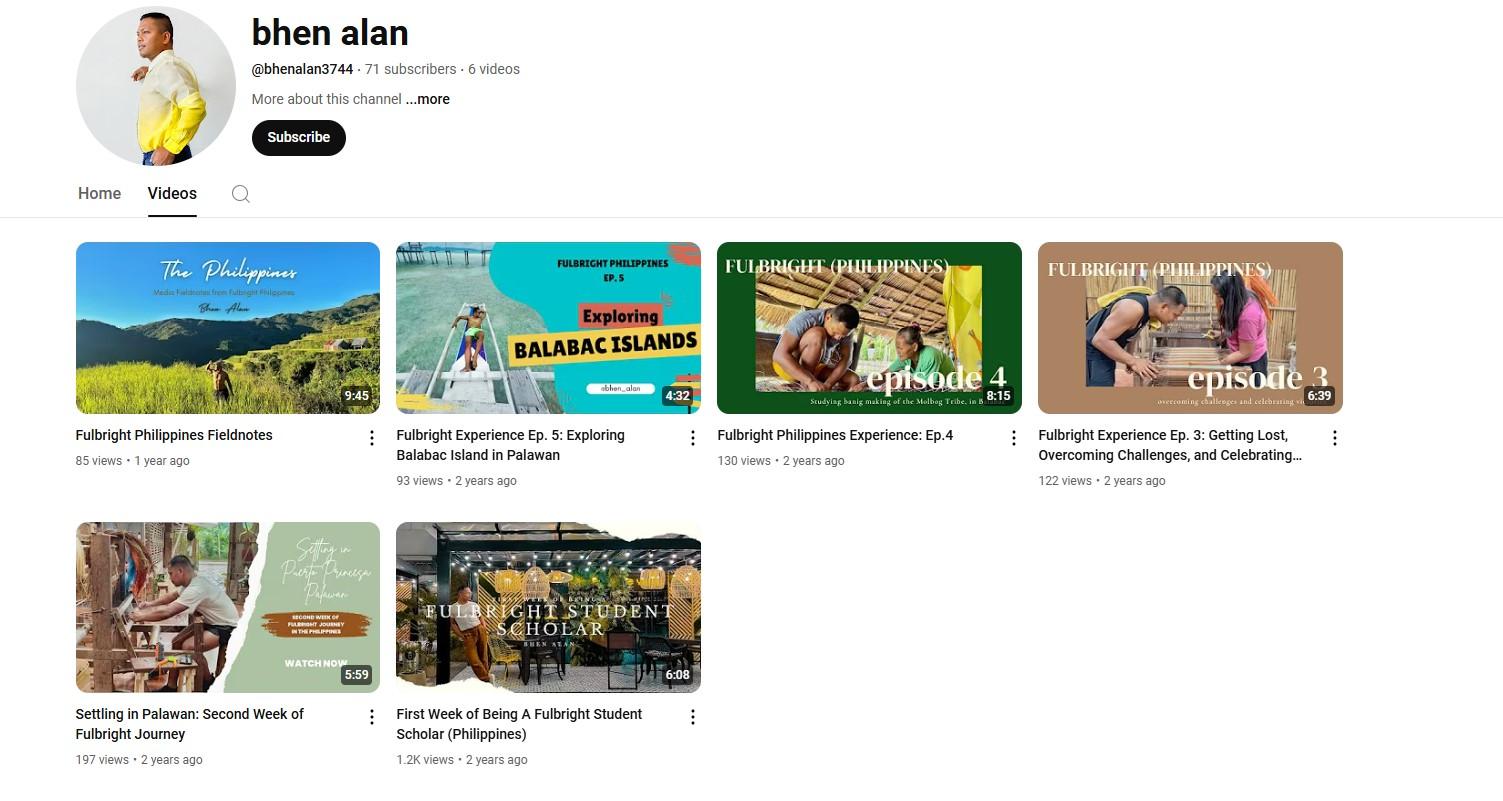This screenshot has height=801, width=1503.
Task: Click the 6 videos count text
Action: coord(494,69)
